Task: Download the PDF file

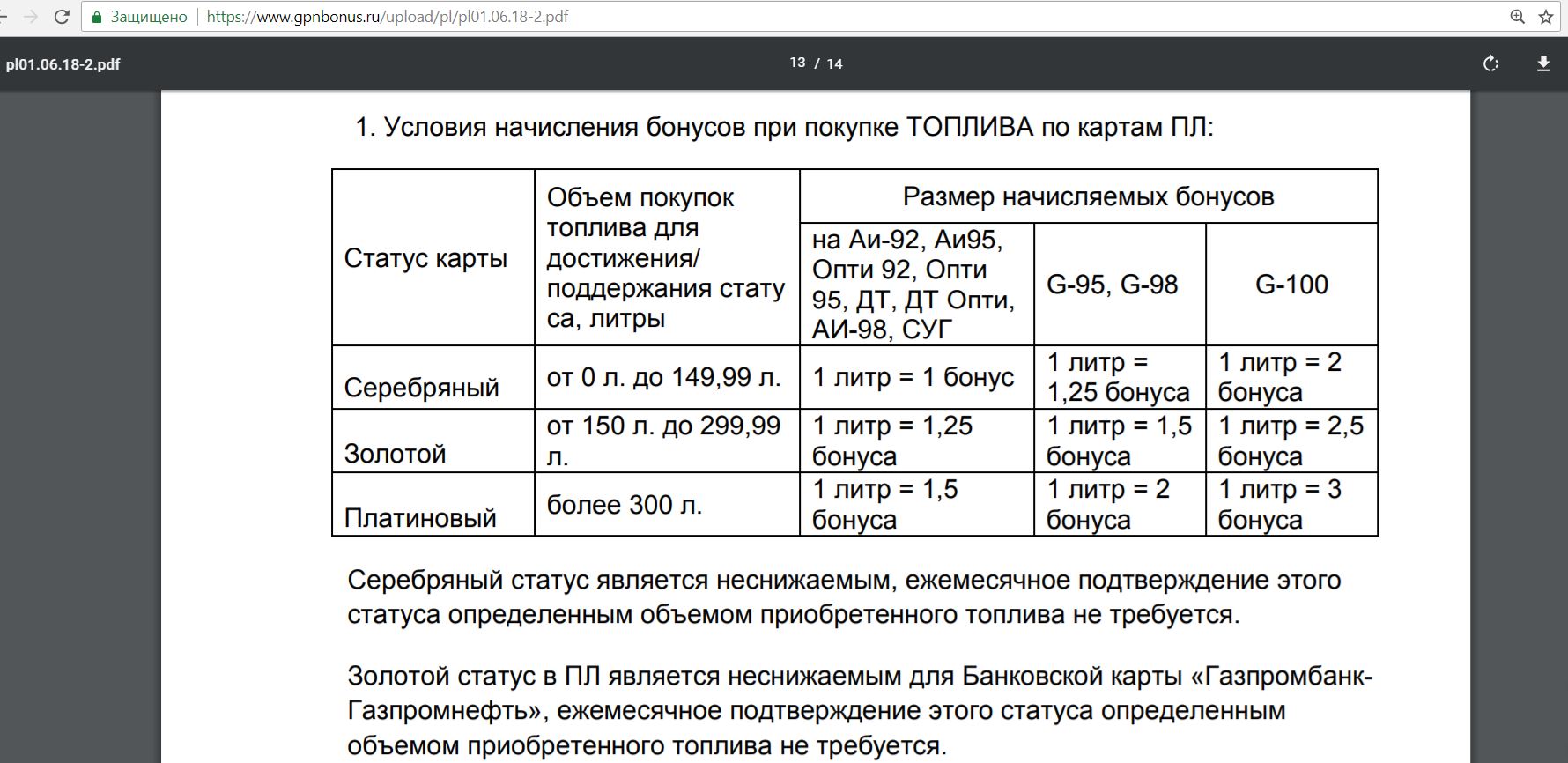Action: (x=1543, y=63)
